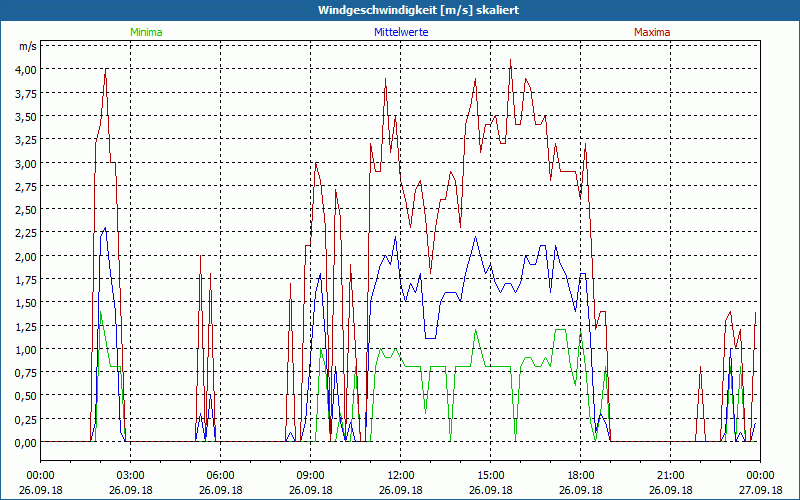Click the green minima peak near 02:00
Image resolution: width=800 pixels, height=500 pixels.
click(101, 312)
